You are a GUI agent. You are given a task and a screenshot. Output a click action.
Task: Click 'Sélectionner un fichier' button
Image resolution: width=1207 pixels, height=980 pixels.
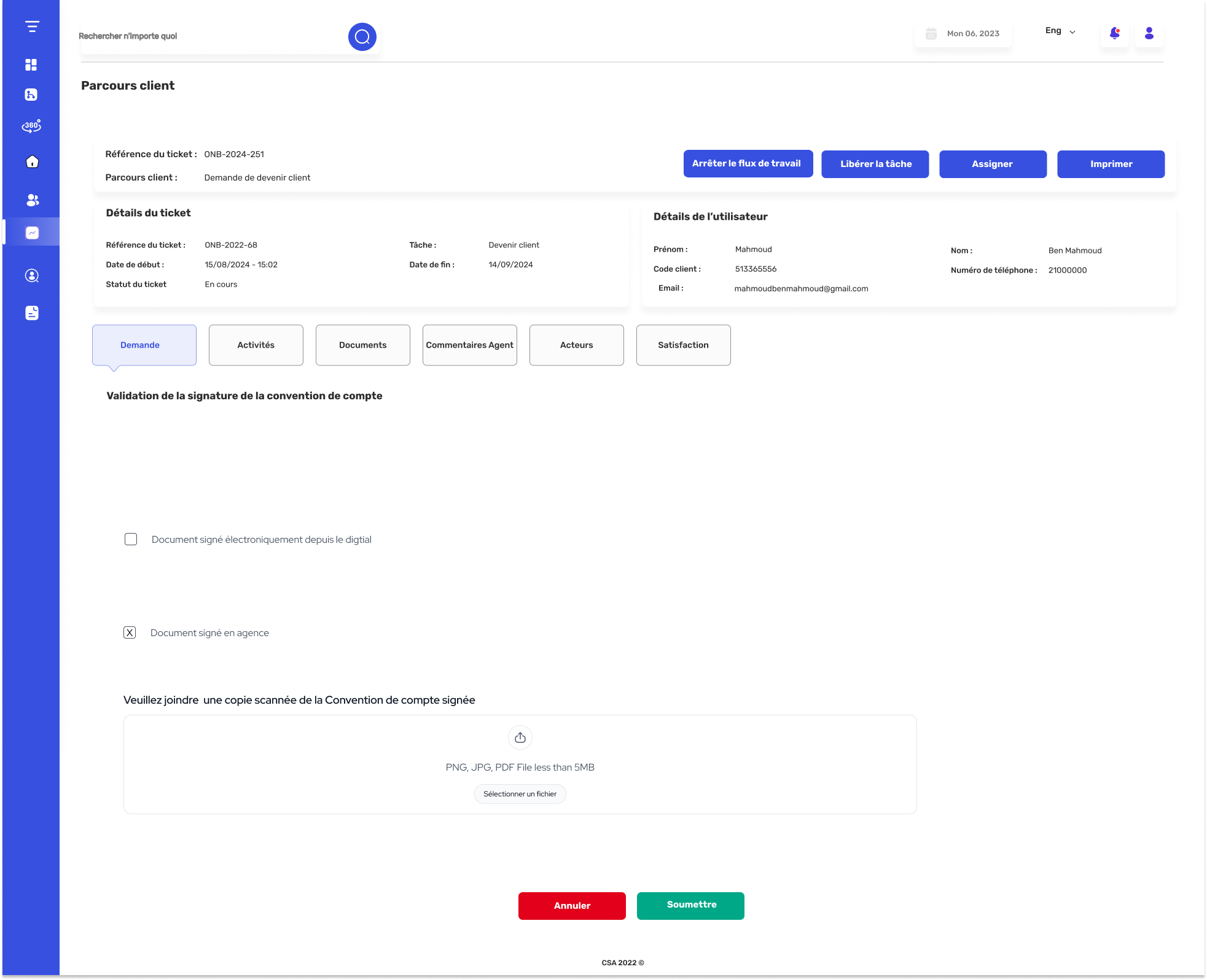520,794
